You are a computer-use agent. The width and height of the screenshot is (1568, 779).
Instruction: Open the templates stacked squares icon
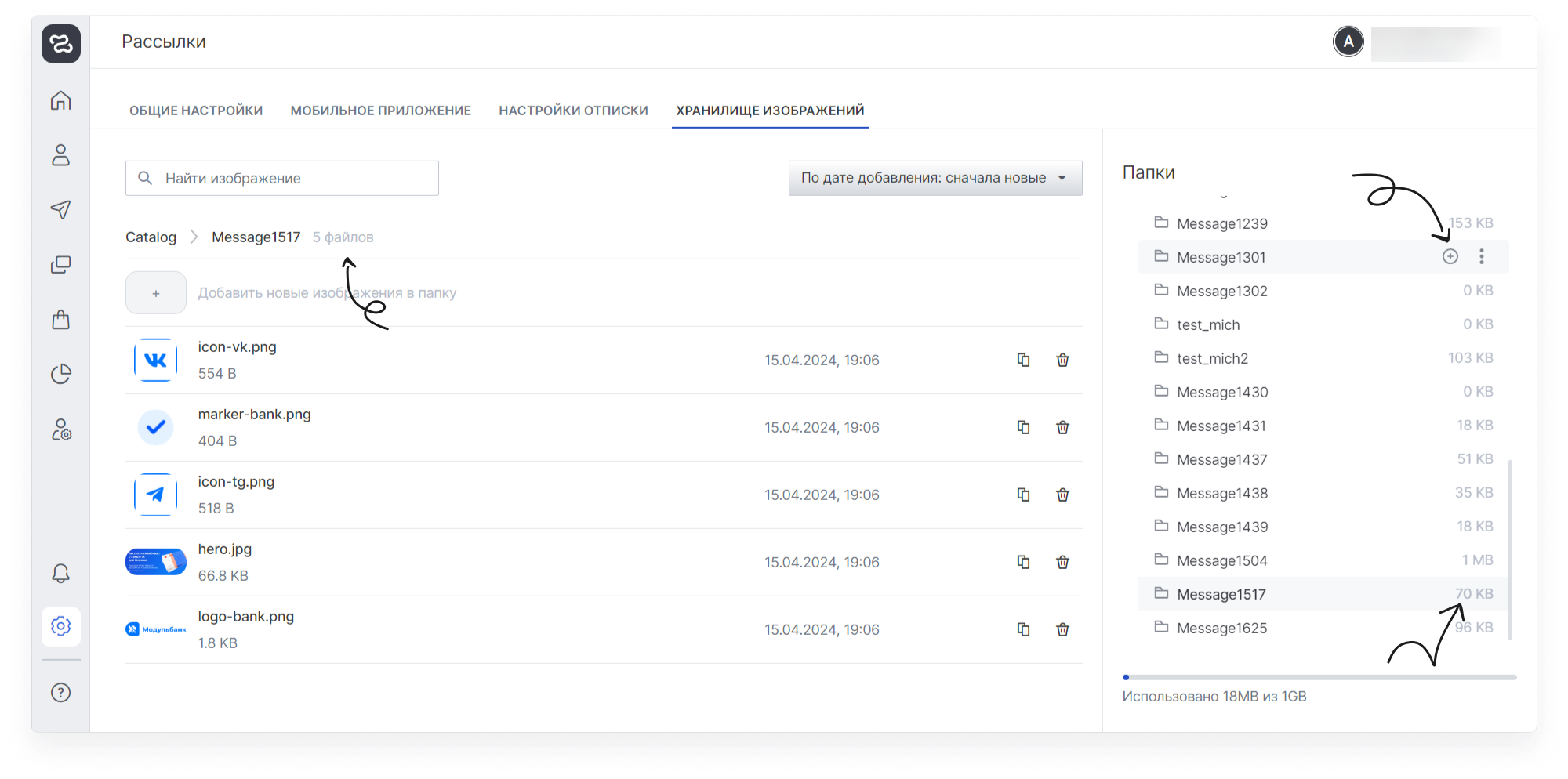point(61,264)
